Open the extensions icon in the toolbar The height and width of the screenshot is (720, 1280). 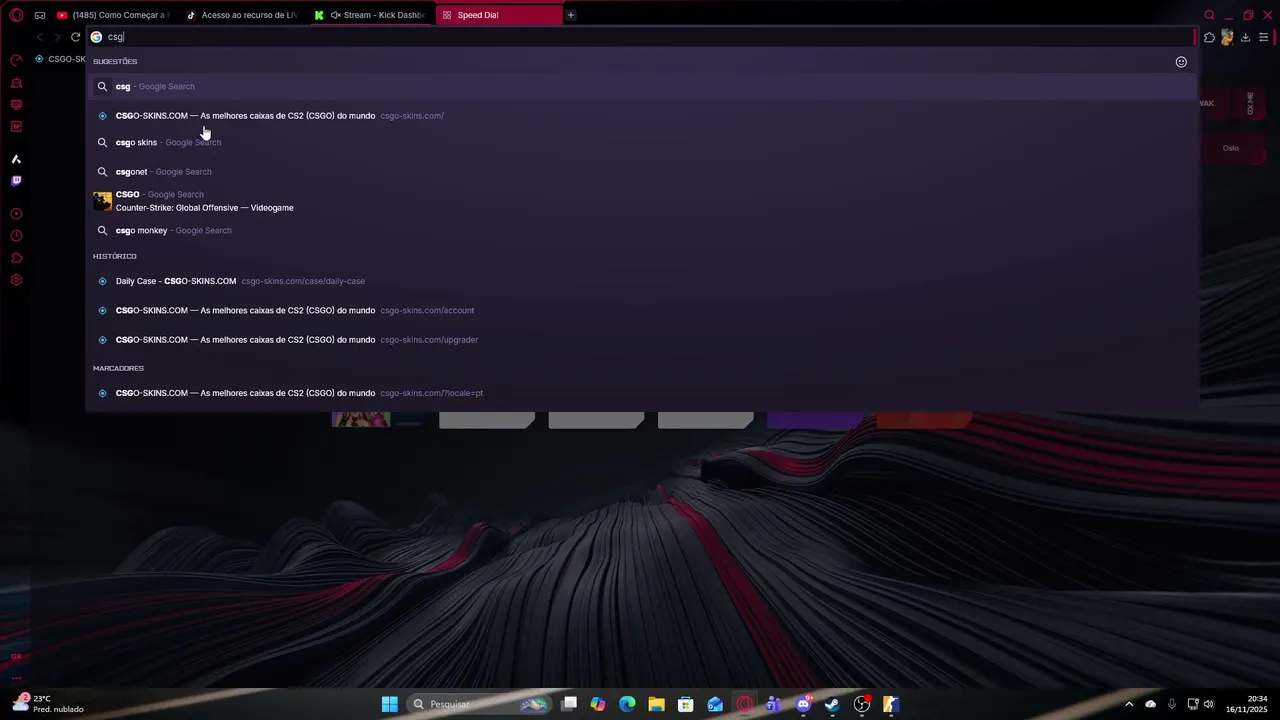pos(1209,38)
